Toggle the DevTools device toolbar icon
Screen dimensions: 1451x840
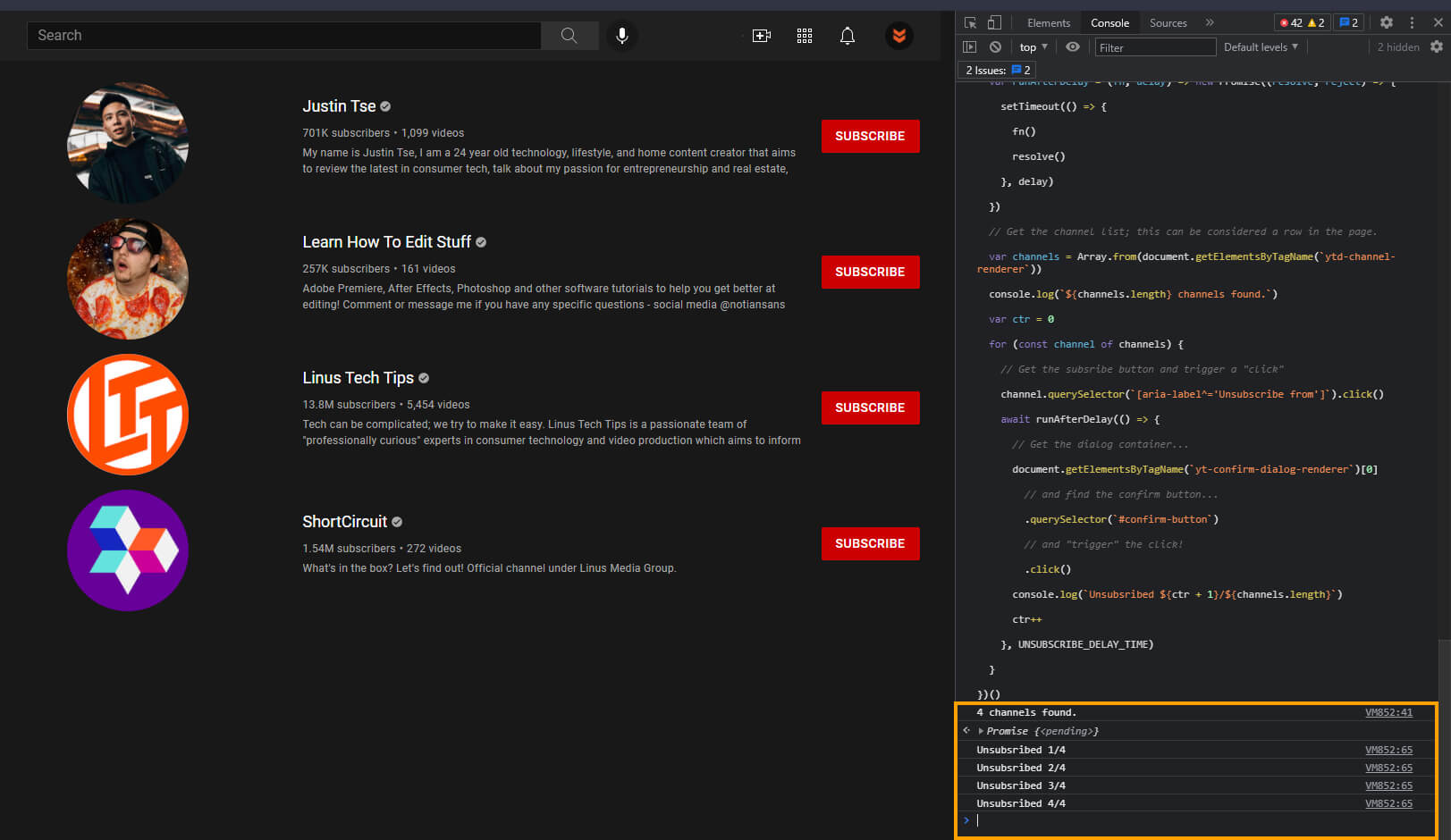[994, 22]
